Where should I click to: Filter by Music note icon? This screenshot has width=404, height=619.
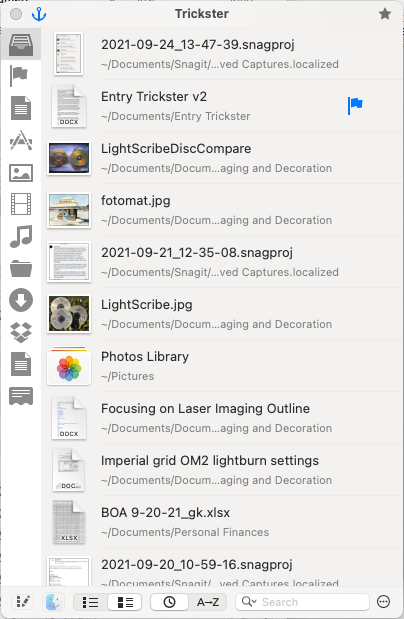tap(21, 236)
